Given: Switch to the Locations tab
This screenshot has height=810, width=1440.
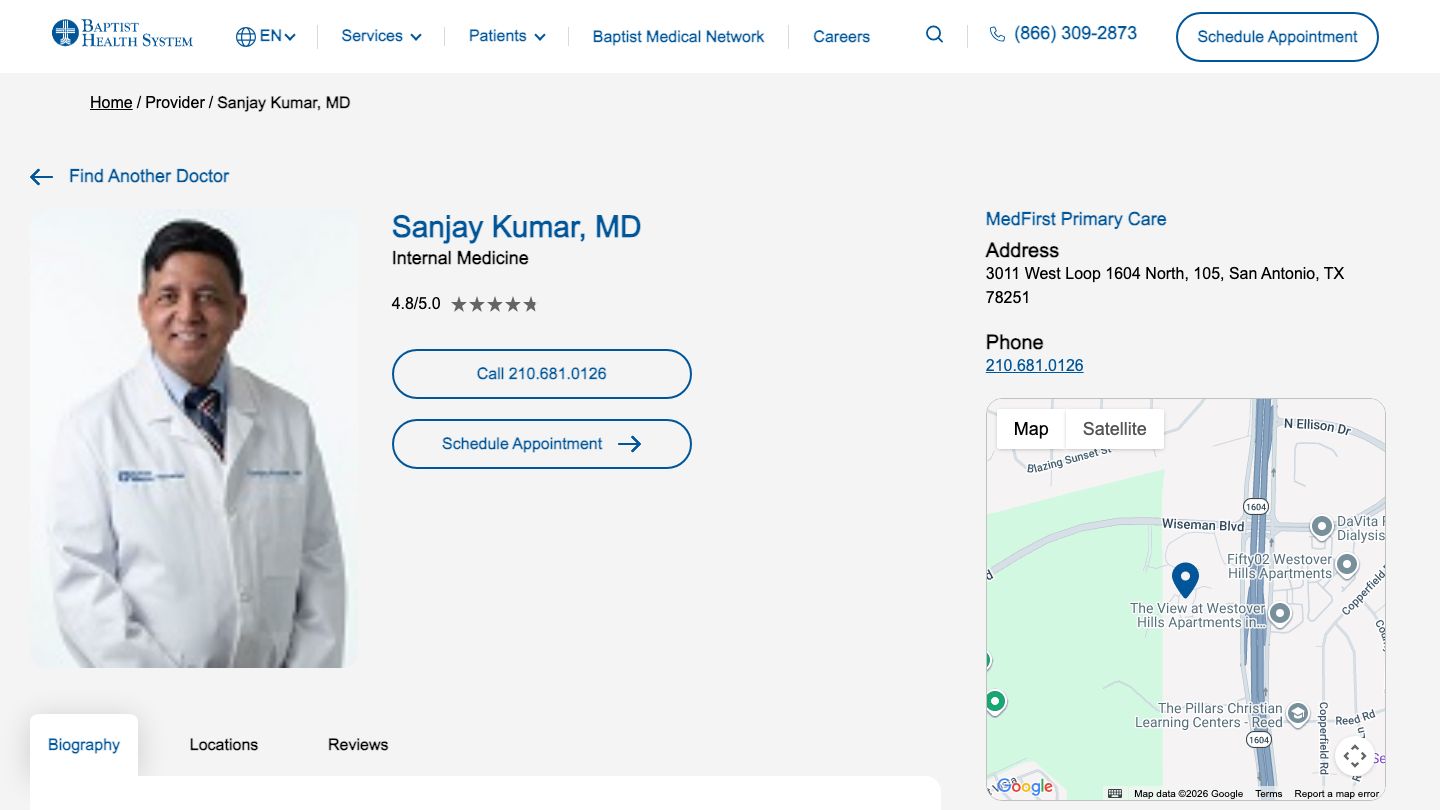Looking at the screenshot, I should click(x=223, y=744).
